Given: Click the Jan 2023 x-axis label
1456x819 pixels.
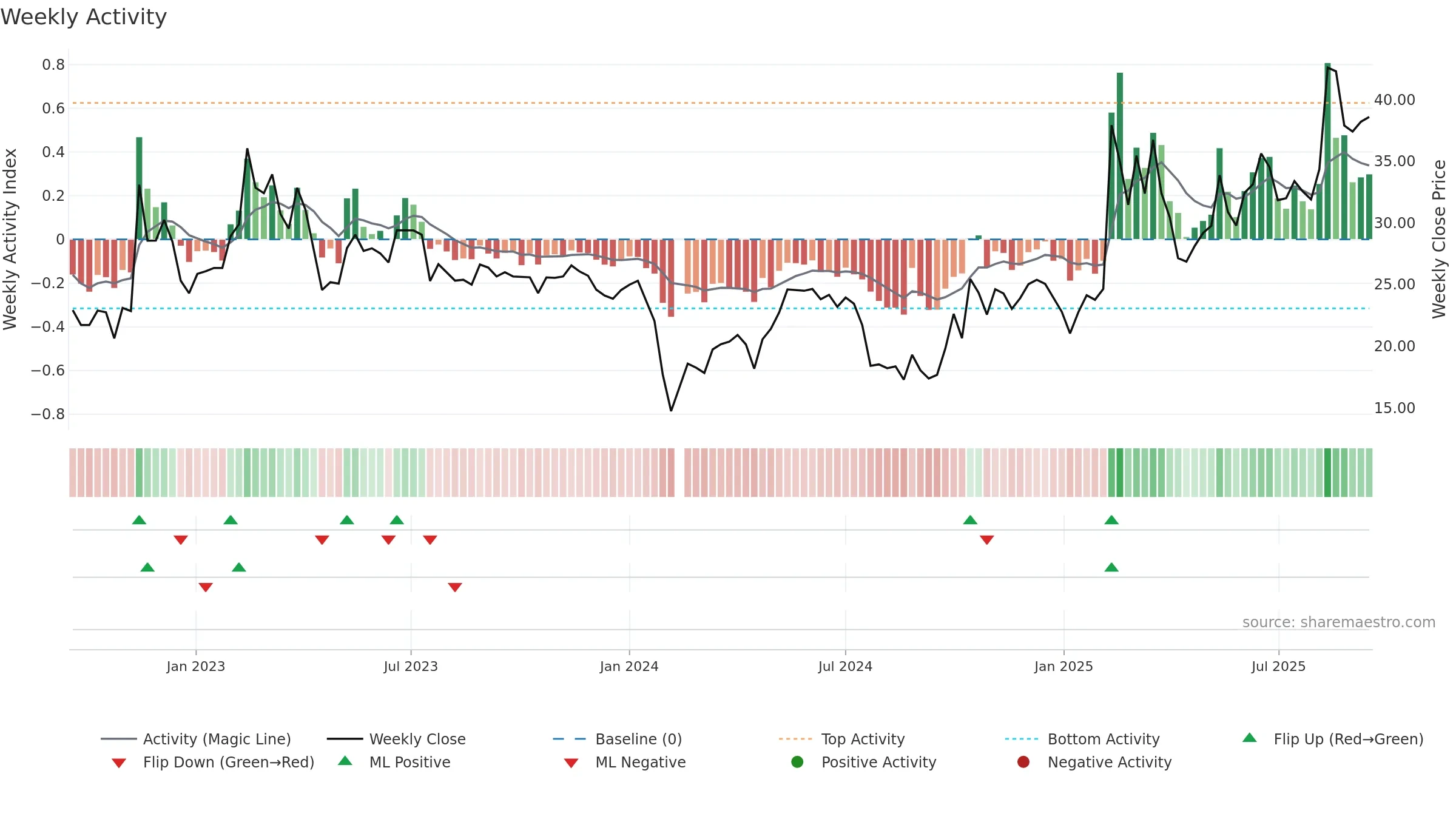Looking at the screenshot, I should click(x=196, y=666).
